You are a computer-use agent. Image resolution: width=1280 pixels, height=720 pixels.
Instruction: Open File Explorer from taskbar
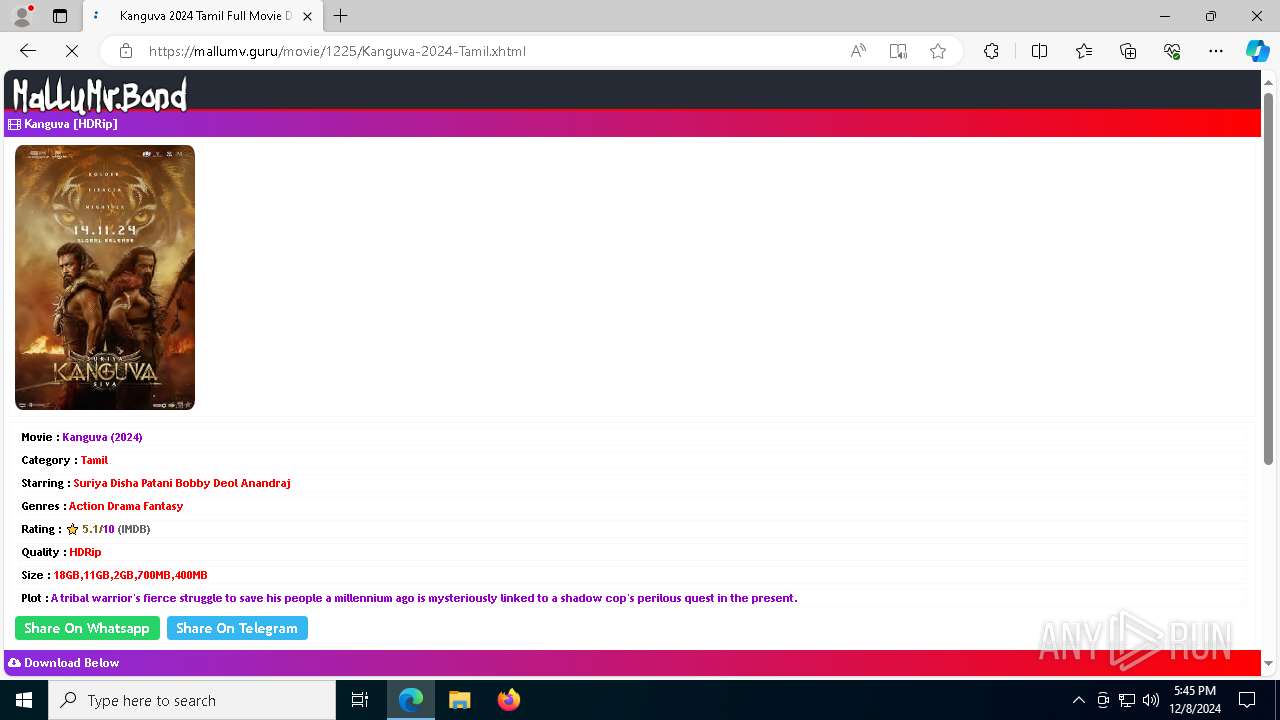(x=460, y=700)
